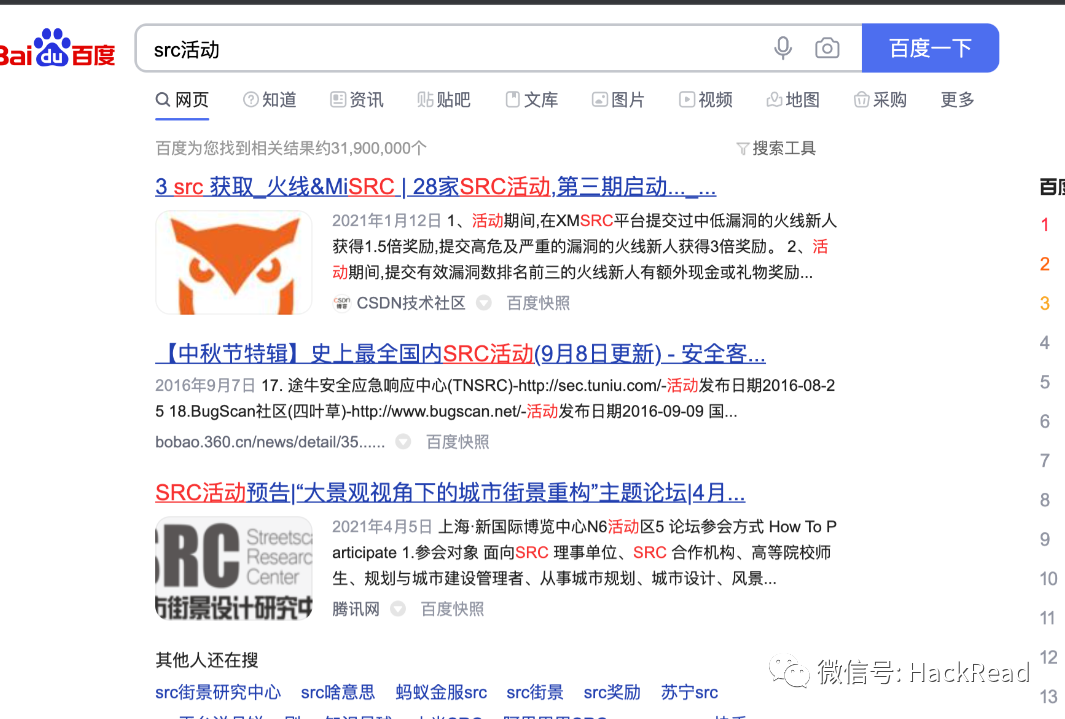The image size is (1065, 719).
Task: Click hot list rank number 4
Action: [x=1045, y=343]
